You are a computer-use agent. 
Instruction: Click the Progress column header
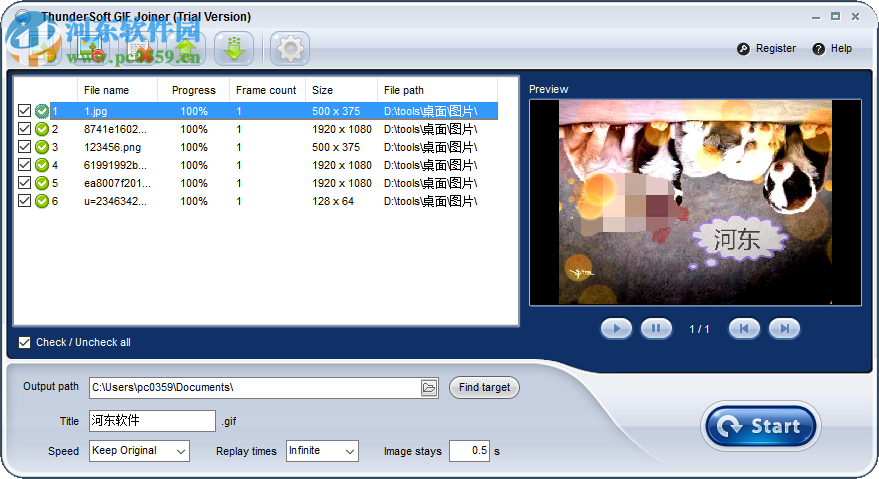(x=193, y=90)
